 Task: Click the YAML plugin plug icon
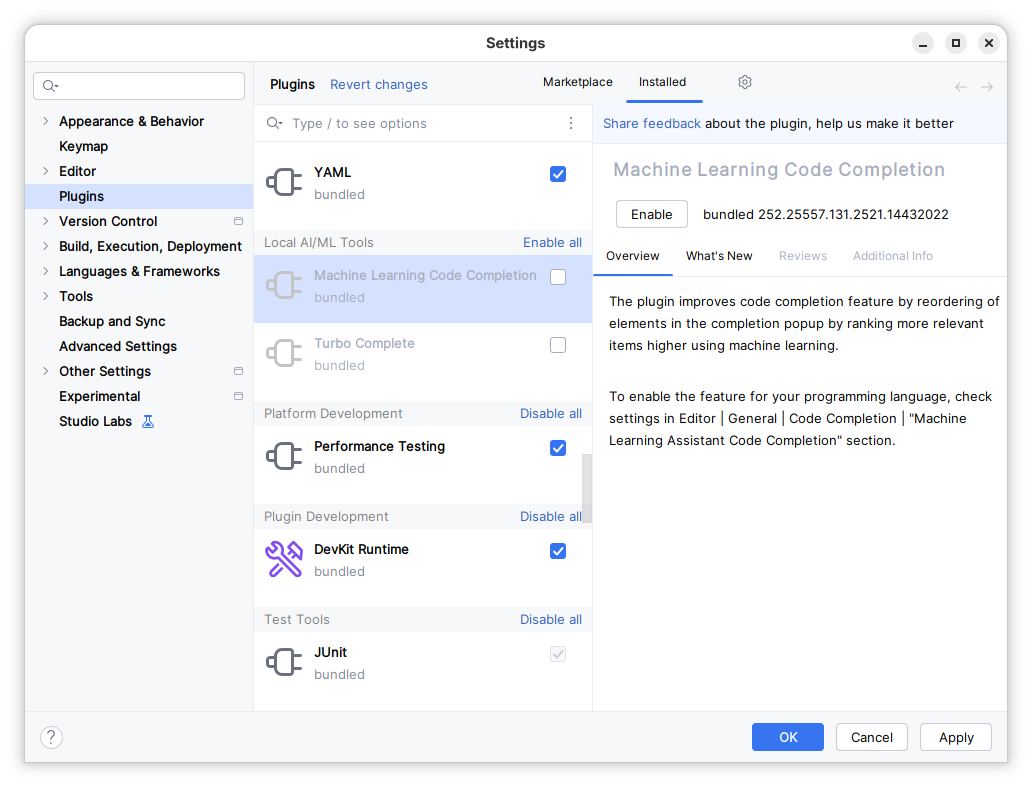(284, 182)
